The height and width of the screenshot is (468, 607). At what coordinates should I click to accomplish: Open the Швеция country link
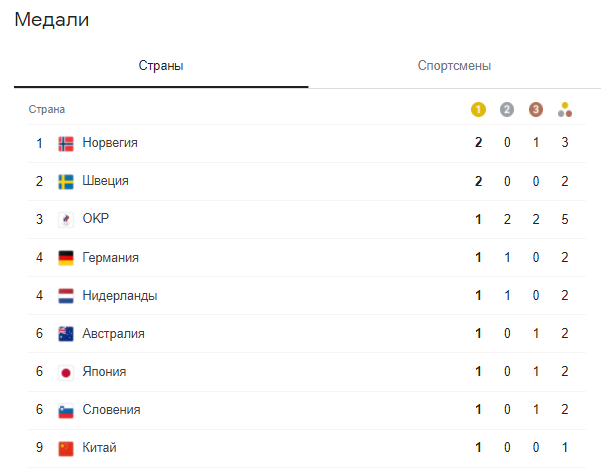(x=105, y=181)
